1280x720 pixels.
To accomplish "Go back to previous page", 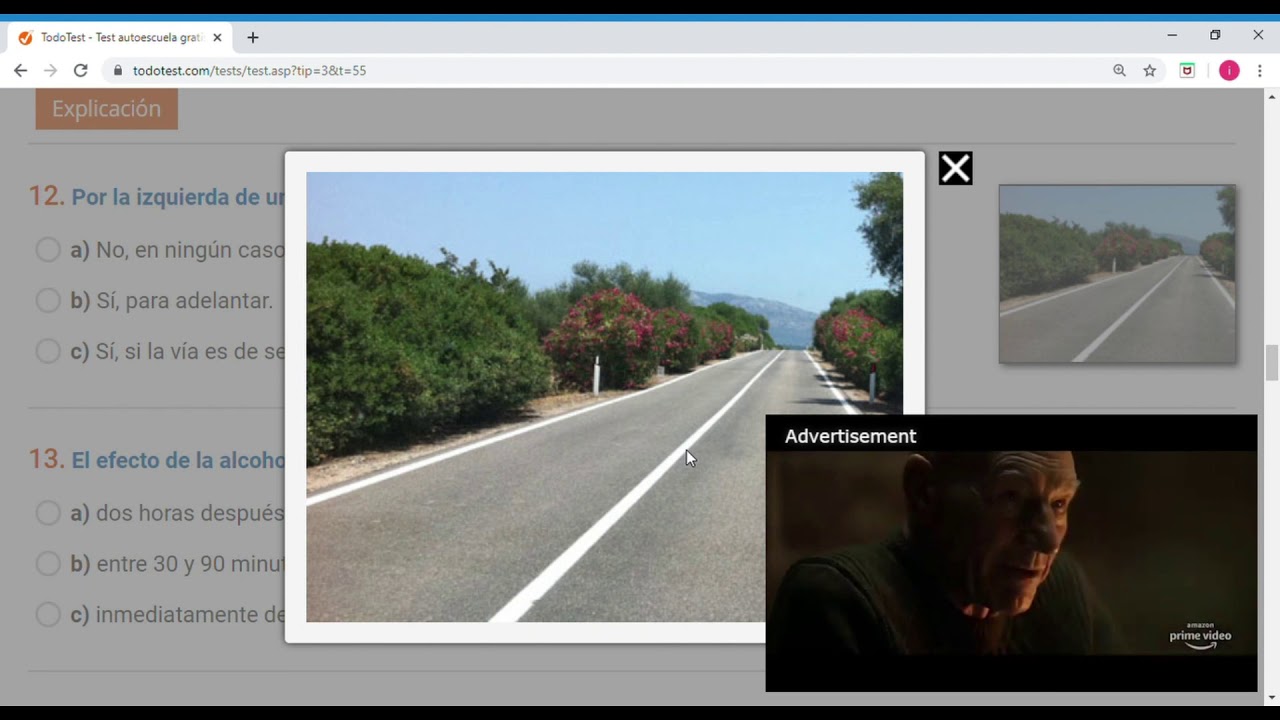I will pos(20,70).
